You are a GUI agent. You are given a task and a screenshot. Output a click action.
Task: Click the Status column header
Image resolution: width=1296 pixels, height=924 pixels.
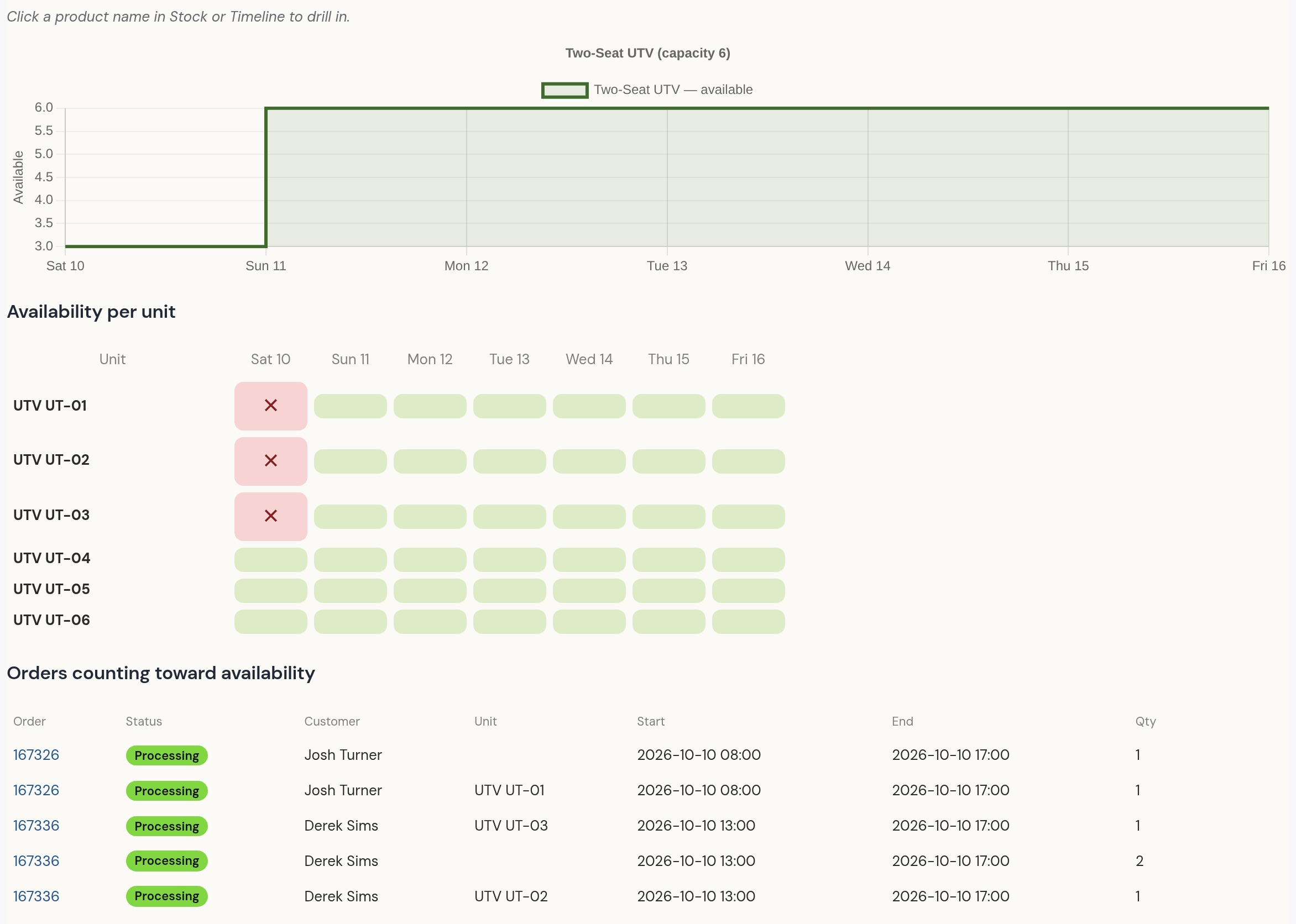coord(144,721)
